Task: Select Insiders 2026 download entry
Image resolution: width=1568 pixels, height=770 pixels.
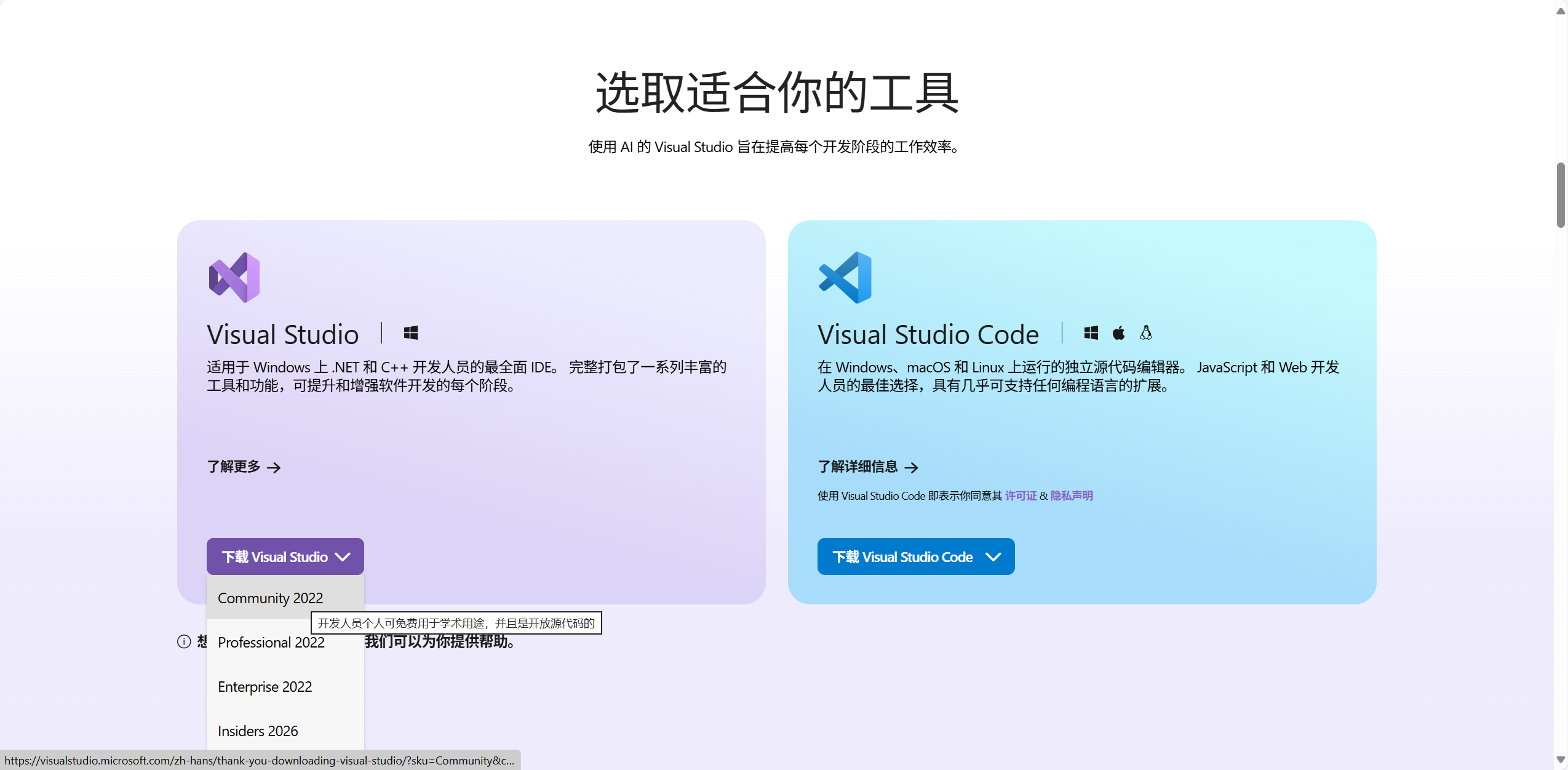Action: point(258,731)
